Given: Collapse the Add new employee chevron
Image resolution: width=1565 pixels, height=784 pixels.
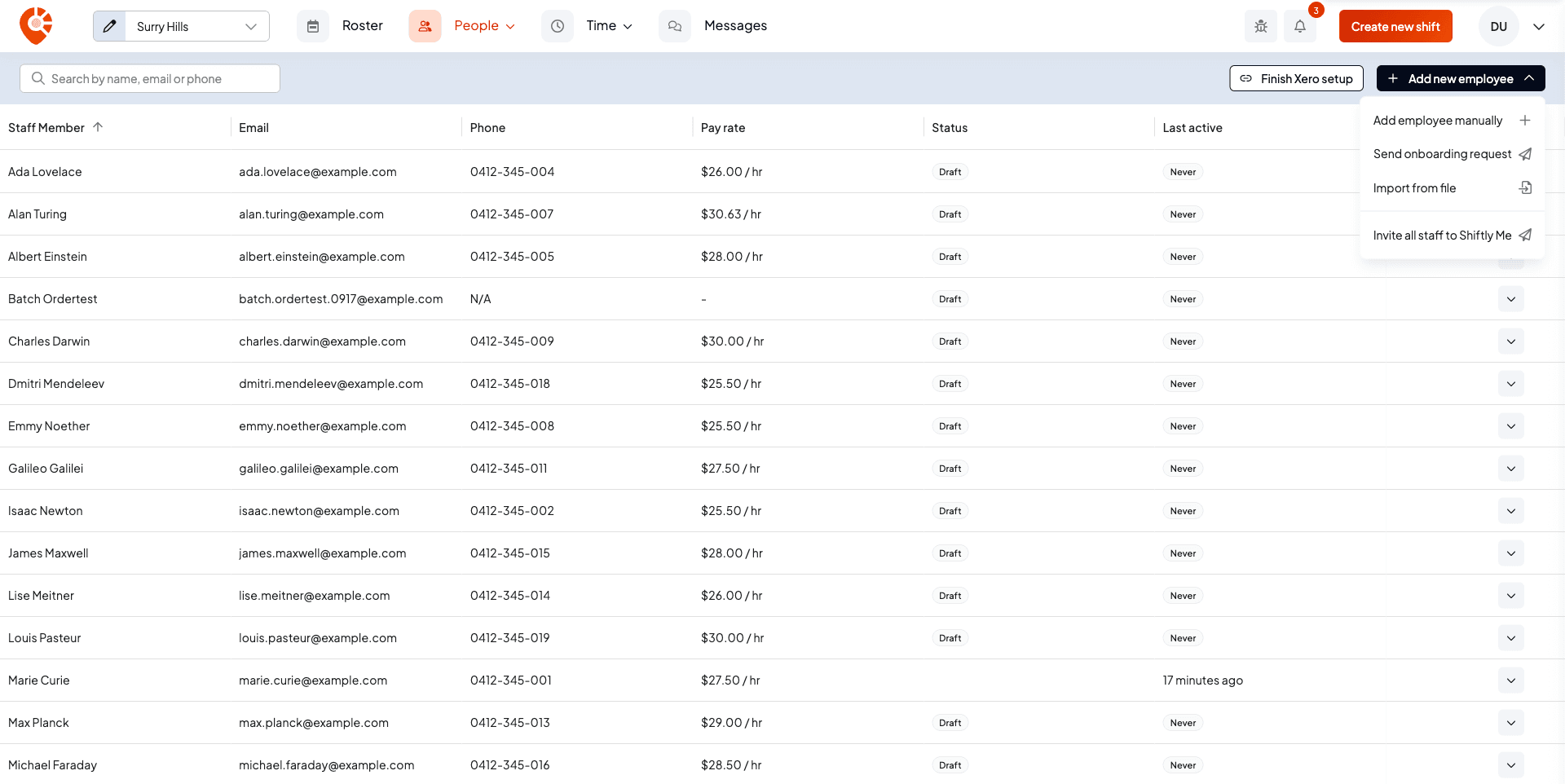Looking at the screenshot, I should (1529, 78).
